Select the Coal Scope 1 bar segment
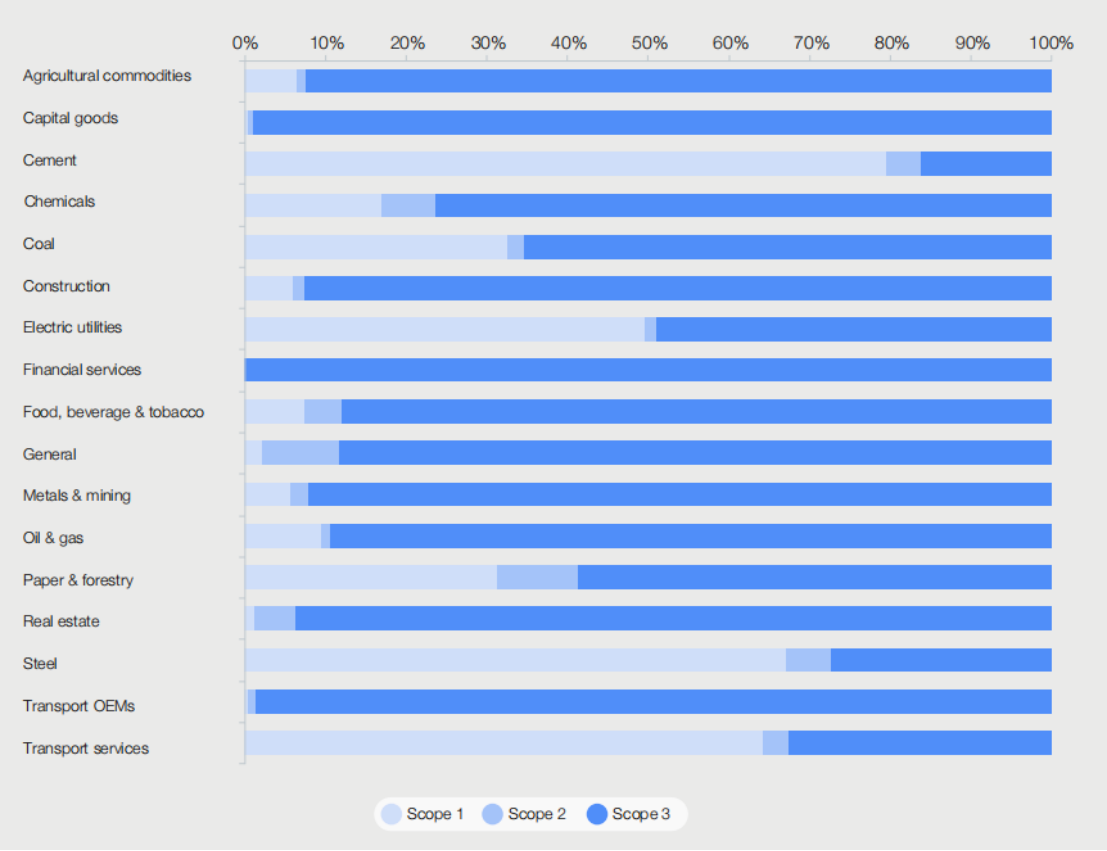This screenshot has width=1107, height=851. [376, 247]
